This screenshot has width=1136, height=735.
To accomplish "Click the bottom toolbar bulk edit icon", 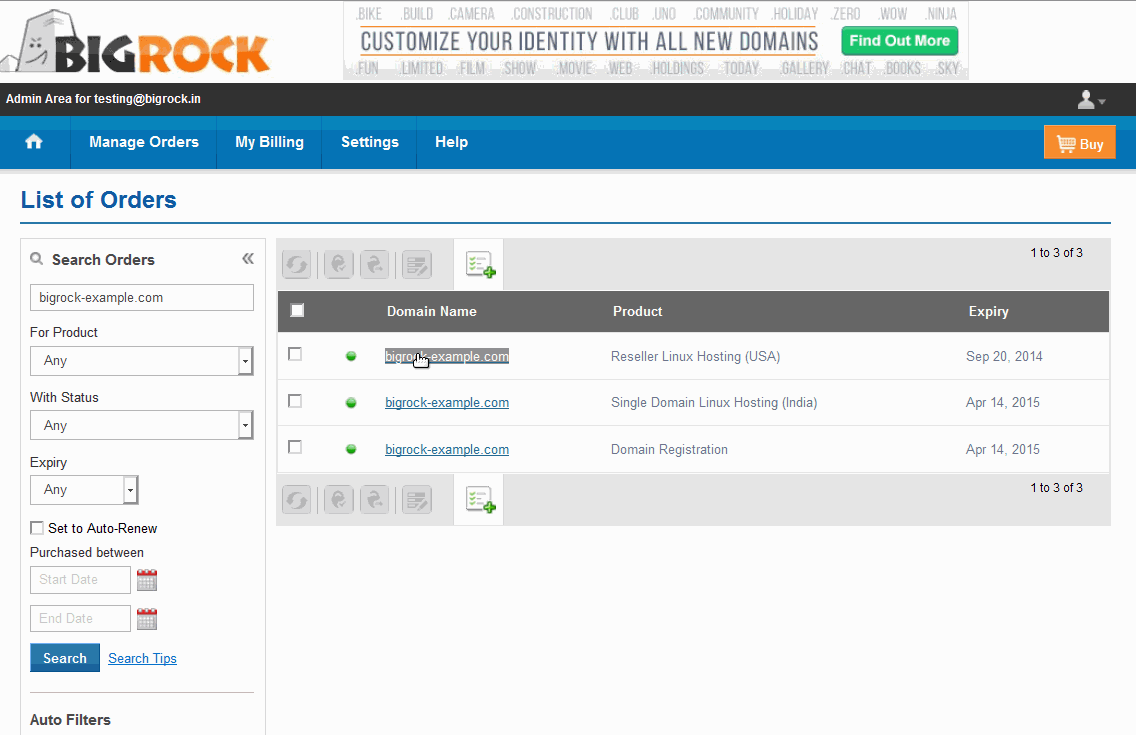I will [417, 500].
